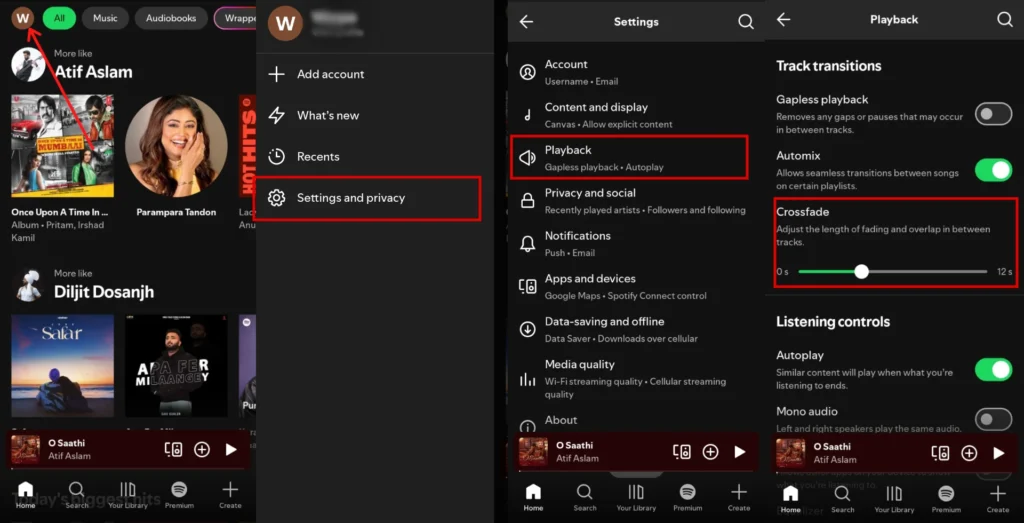This screenshot has width=1024, height=523.
Task: Tap Premium in Settings screen's bottom navigation
Action: (x=687, y=497)
